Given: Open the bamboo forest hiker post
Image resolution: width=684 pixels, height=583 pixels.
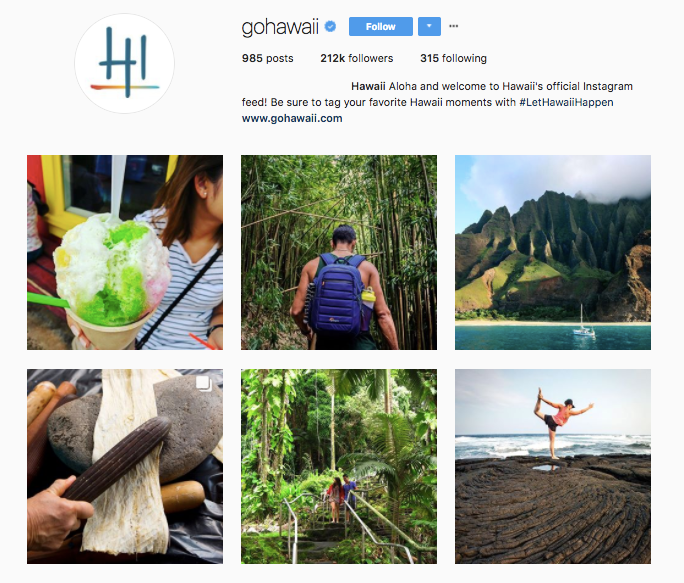Looking at the screenshot, I should pos(339,252).
